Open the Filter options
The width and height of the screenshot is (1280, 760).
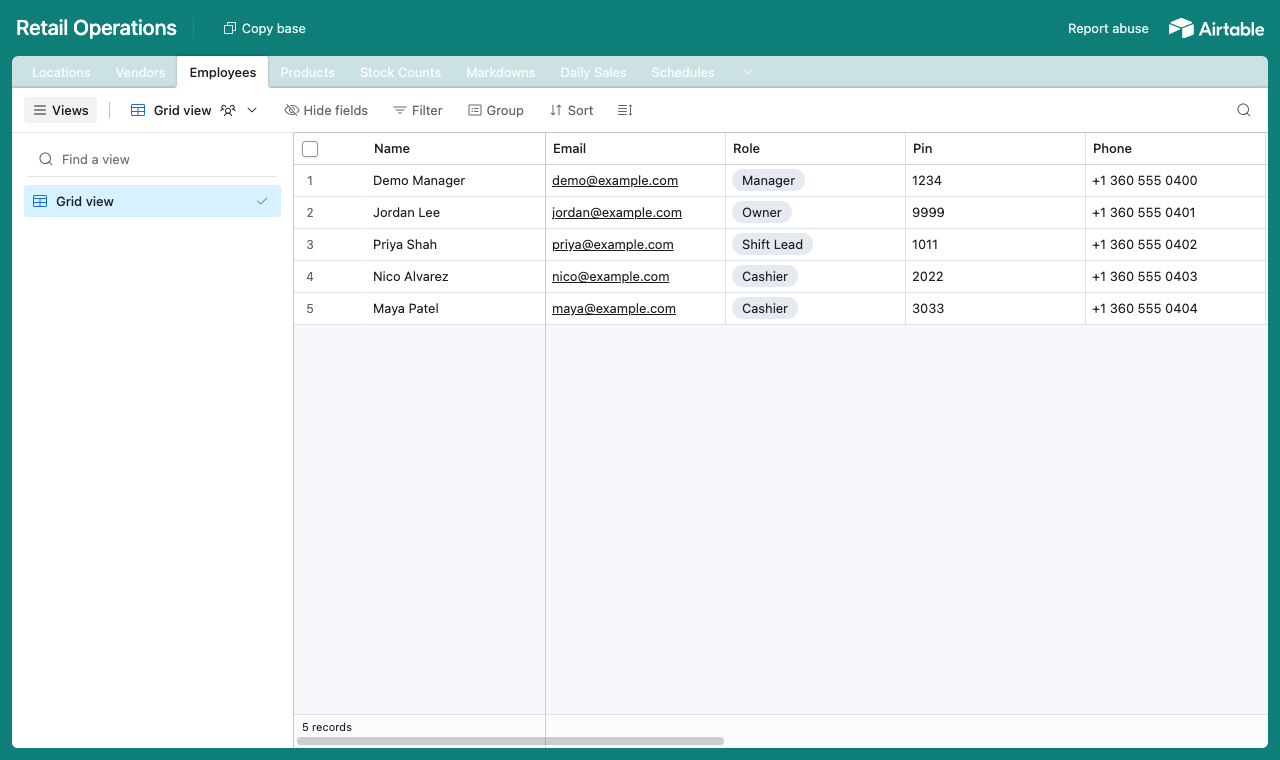pyautogui.click(x=417, y=110)
